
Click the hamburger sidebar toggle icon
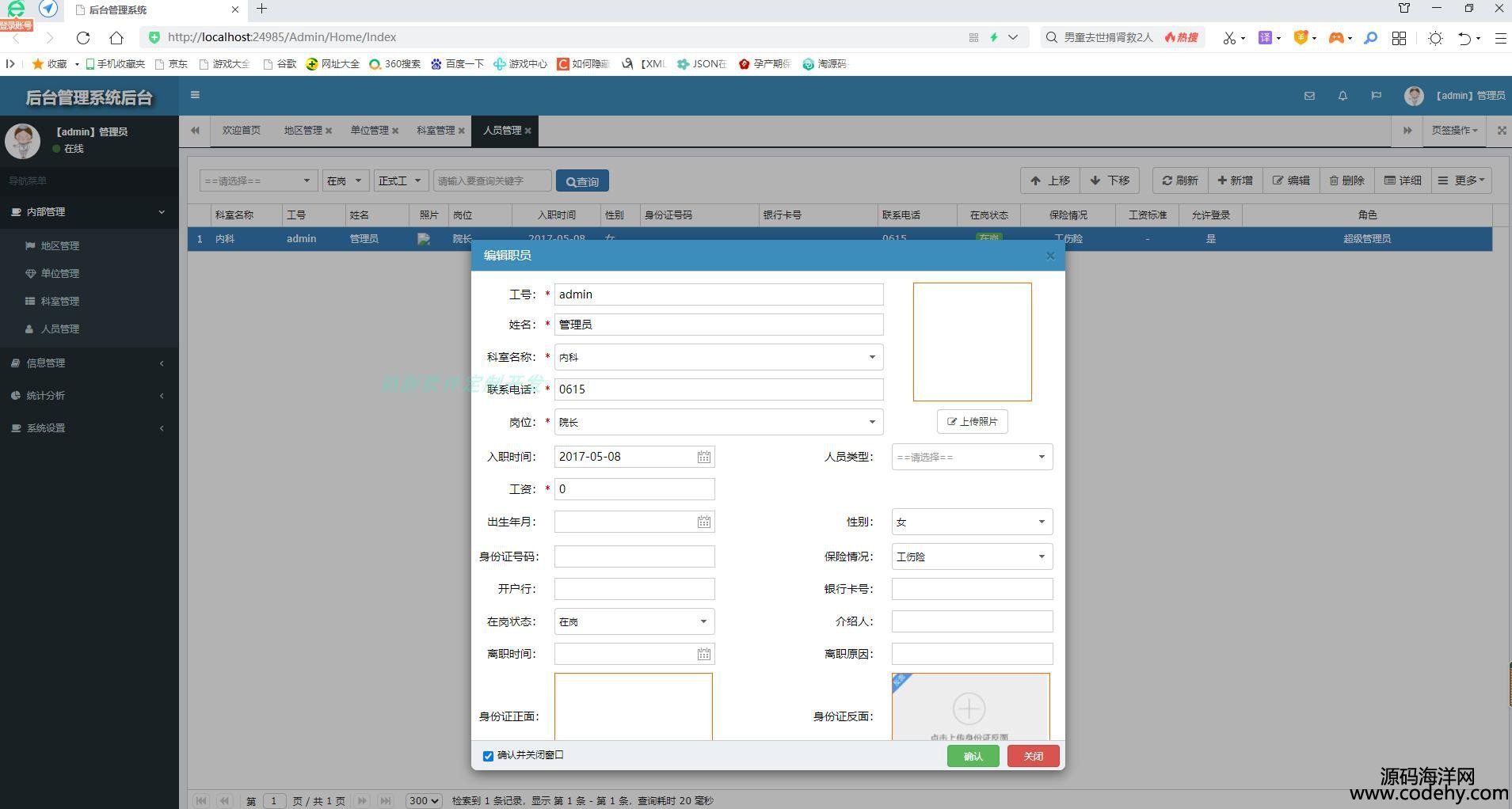tap(195, 95)
